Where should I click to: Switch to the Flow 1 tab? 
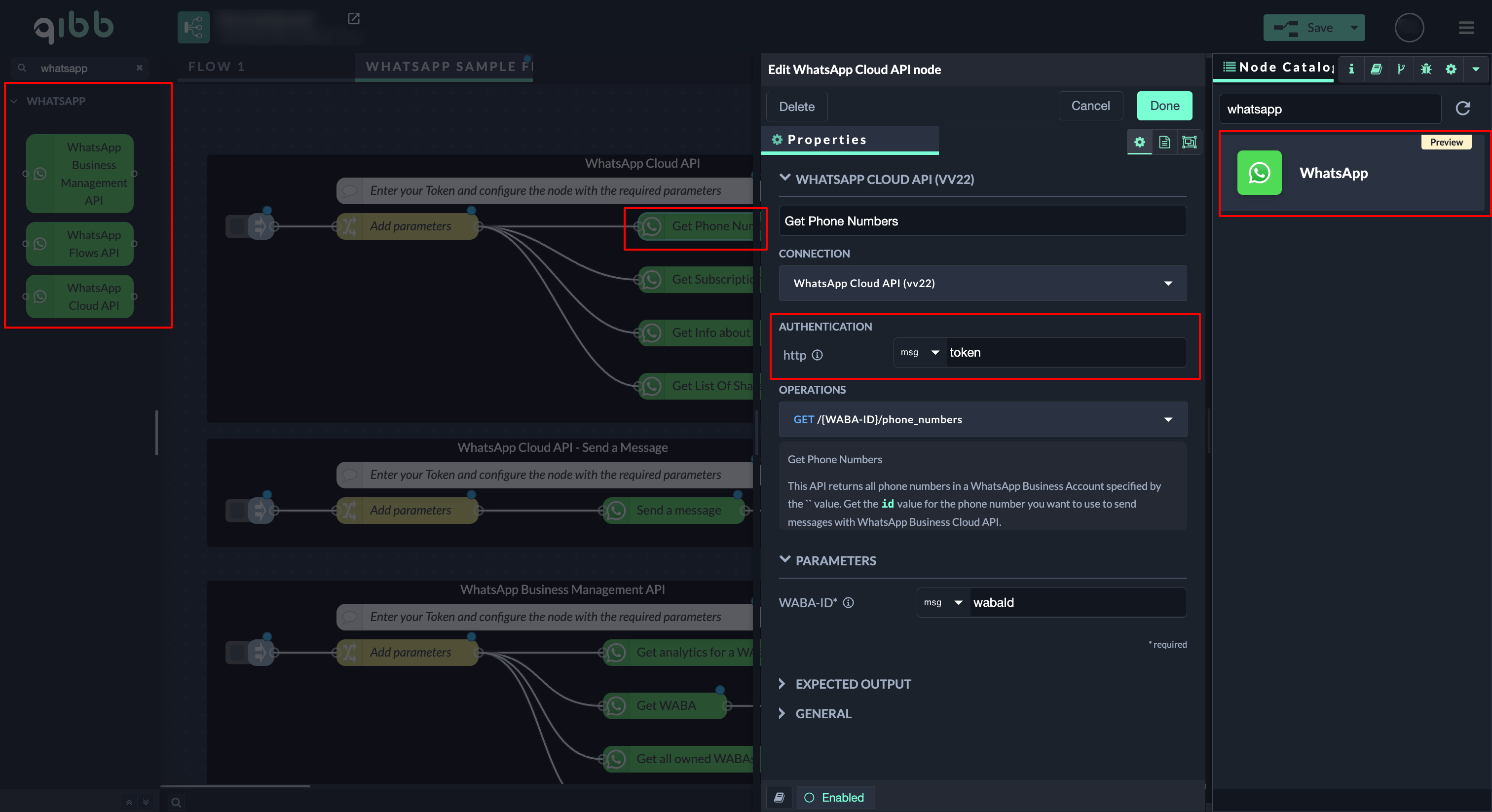point(216,67)
